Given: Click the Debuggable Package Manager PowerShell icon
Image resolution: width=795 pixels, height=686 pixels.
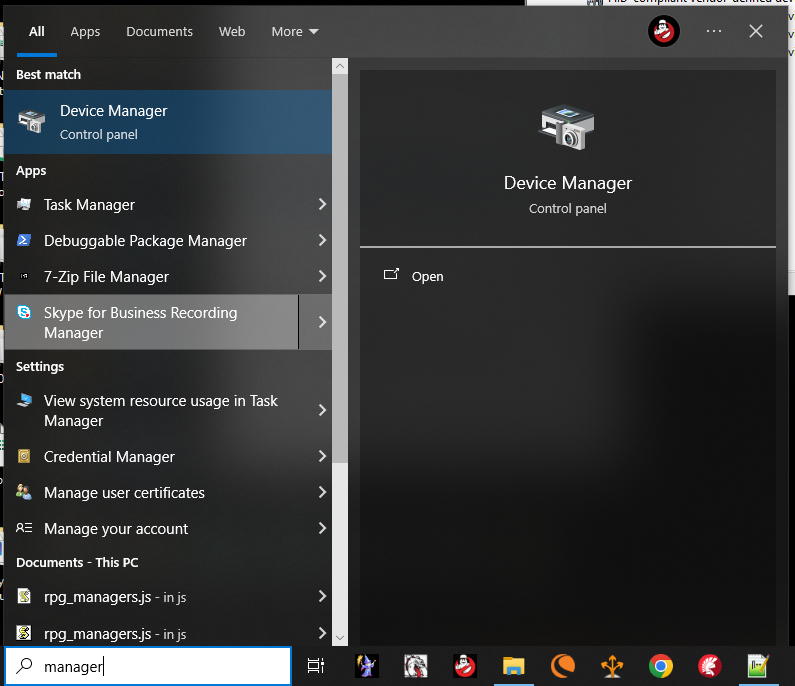Looking at the screenshot, I should tap(24, 240).
